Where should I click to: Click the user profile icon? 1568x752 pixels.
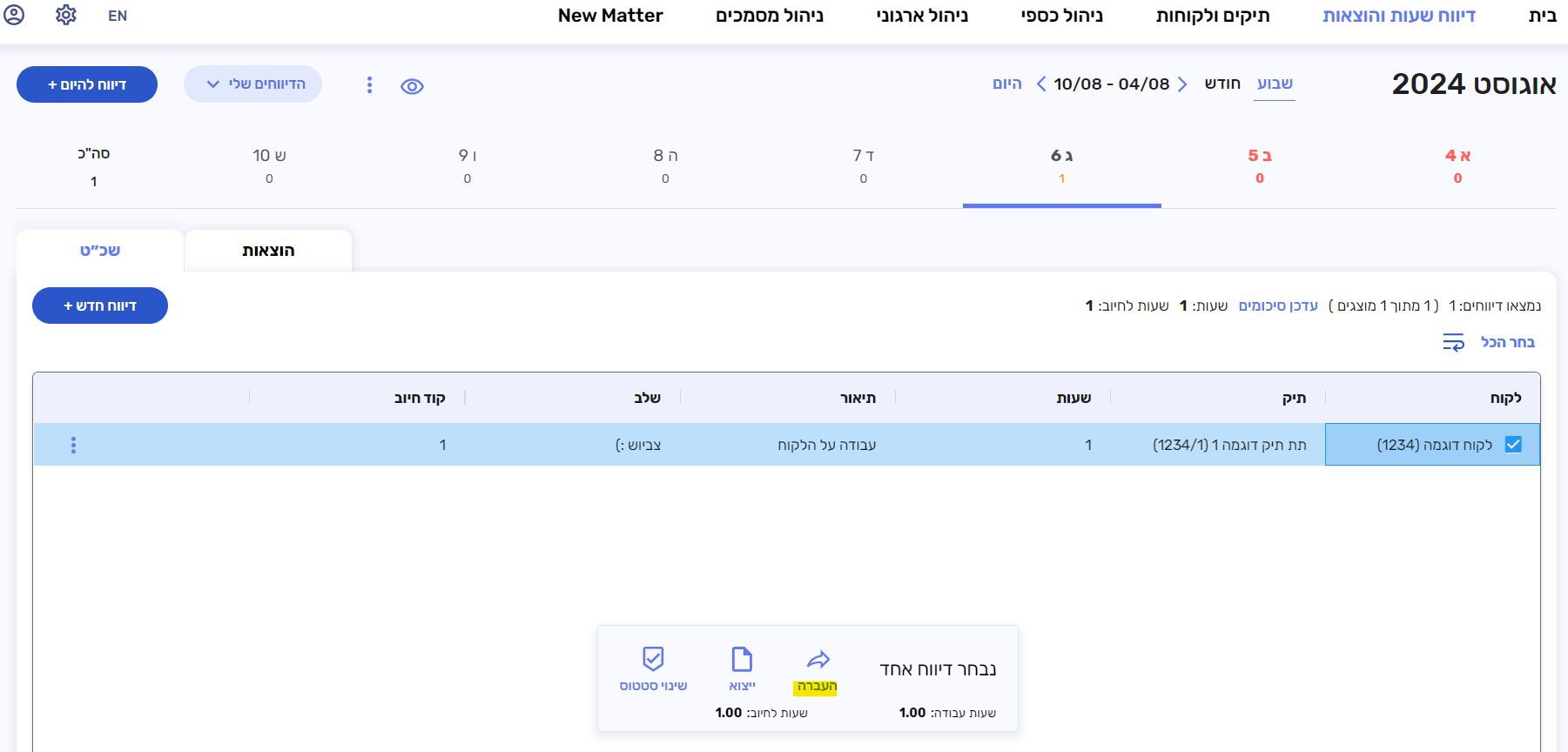pyautogui.click(x=14, y=15)
